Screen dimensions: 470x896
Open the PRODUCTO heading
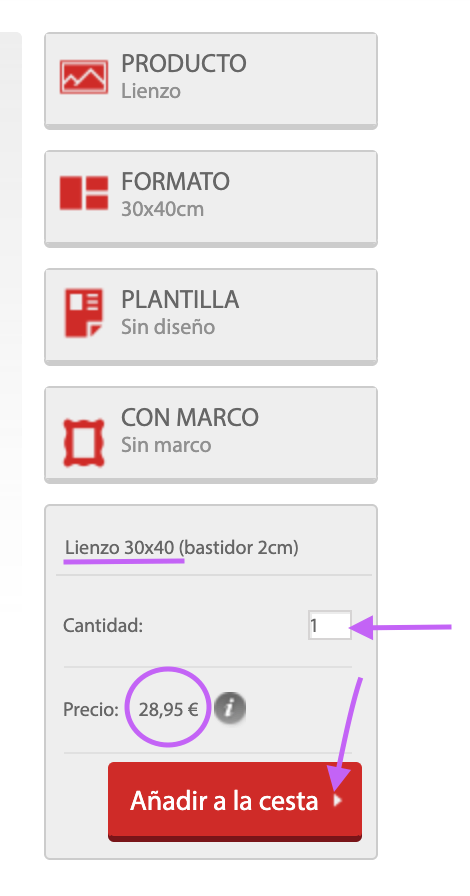(184, 63)
